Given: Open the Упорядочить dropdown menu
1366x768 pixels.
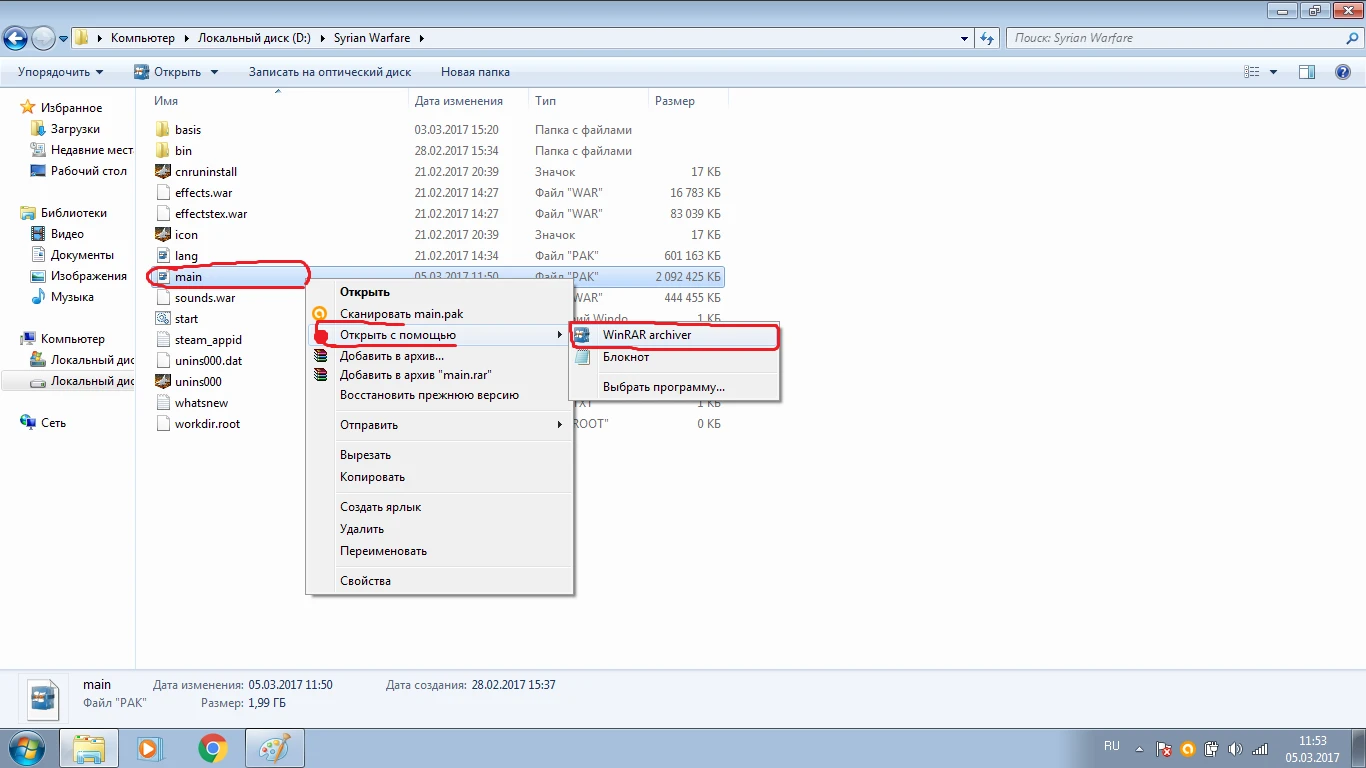Looking at the screenshot, I should (60, 72).
